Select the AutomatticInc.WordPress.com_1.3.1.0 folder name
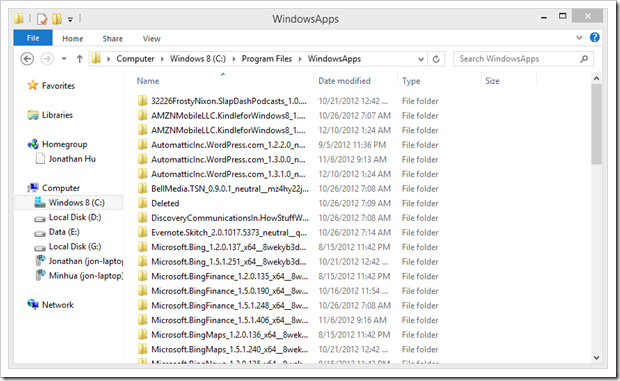Screen dimensions: 620x381 click(228, 174)
